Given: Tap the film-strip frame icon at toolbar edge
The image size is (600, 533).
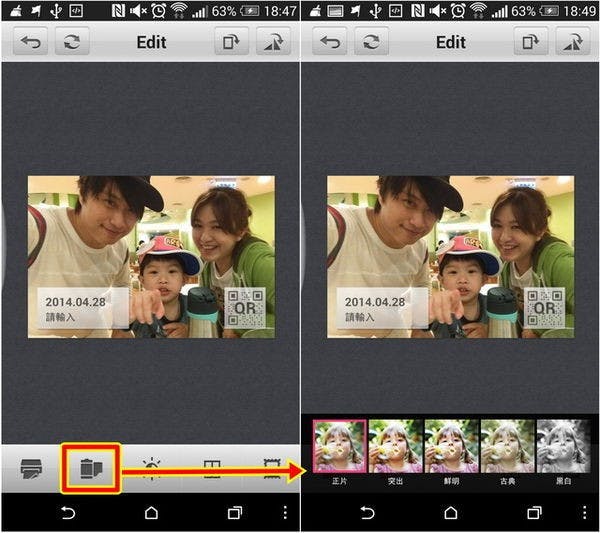Looking at the screenshot, I should 272,469.
